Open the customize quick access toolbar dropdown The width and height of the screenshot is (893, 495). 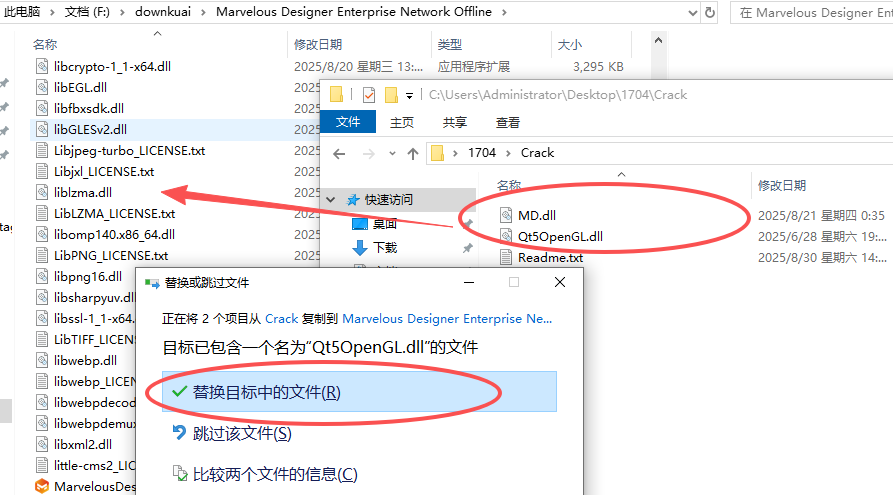coord(409,96)
